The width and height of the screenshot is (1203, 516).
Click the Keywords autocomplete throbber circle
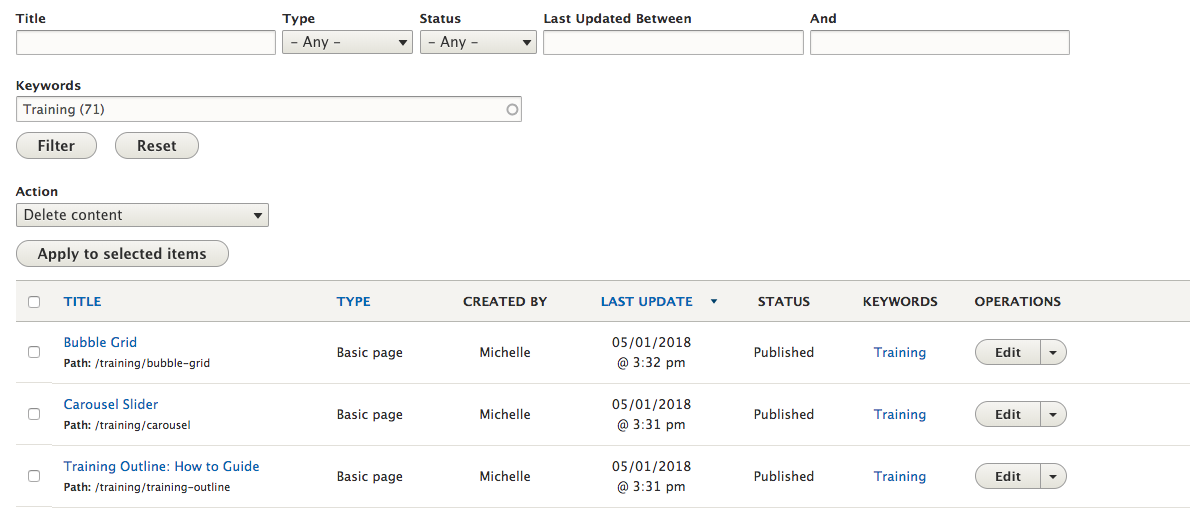click(x=512, y=110)
